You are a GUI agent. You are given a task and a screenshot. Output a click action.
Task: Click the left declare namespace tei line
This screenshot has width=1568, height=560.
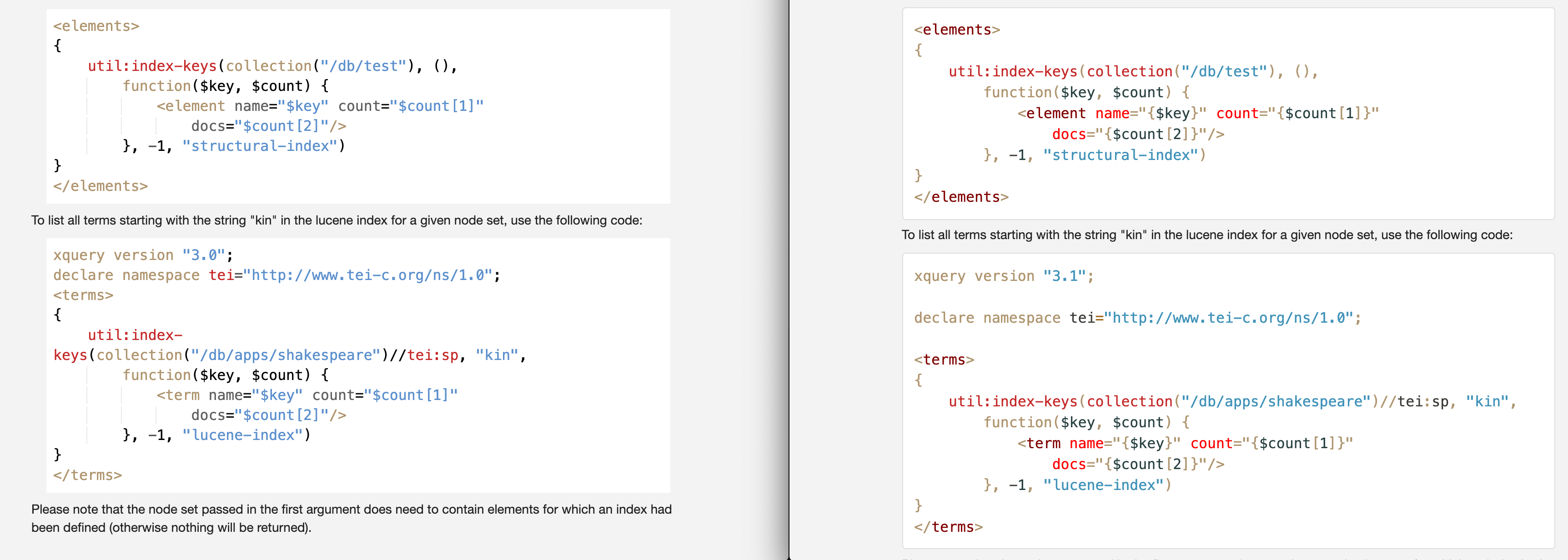coord(276,275)
